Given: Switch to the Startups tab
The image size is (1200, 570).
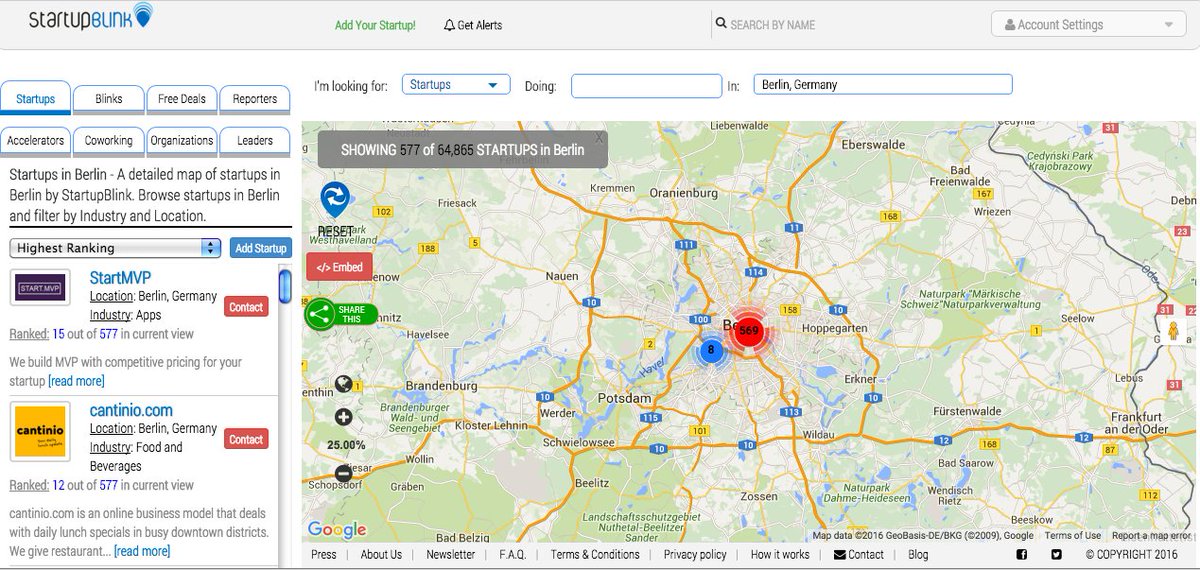Looking at the screenshot, I should point(36,98).
